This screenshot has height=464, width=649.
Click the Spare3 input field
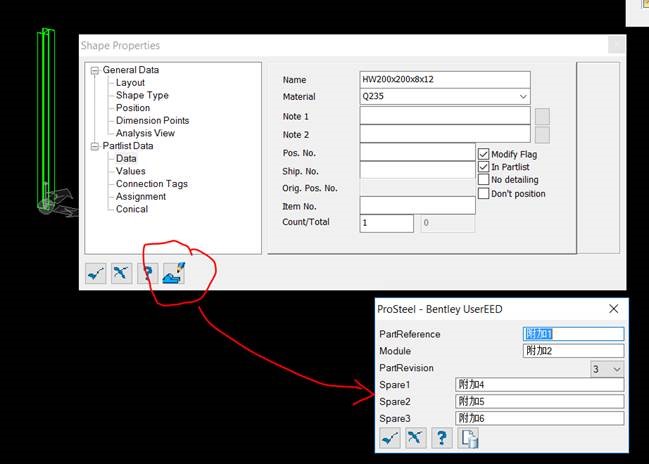click(x=539, y=418)
